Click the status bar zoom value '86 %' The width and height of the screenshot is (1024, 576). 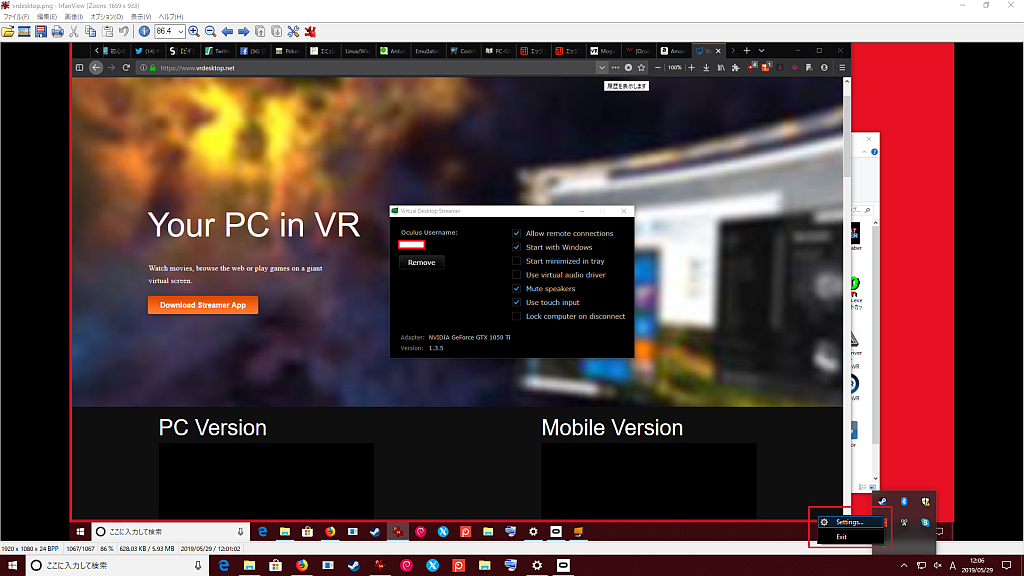pyautogui.click(x=106, y=549)
